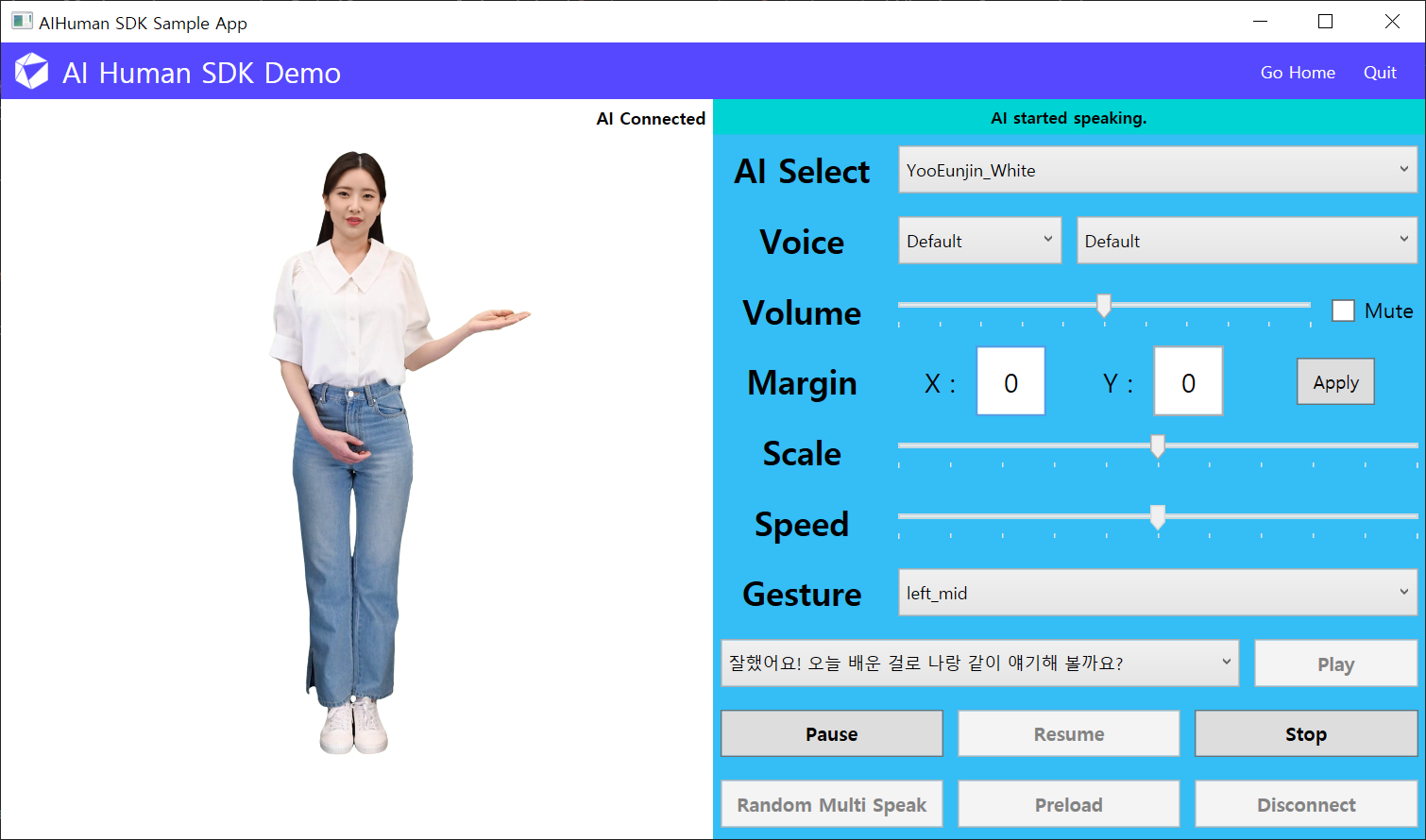
Task: Expand the second Voice Default dropdown
Action: pos(1247,241)
